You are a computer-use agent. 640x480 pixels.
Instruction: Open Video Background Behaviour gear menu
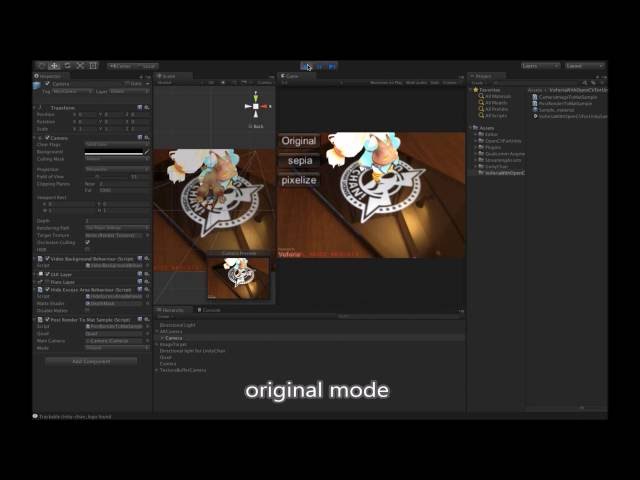click(146, 259)
